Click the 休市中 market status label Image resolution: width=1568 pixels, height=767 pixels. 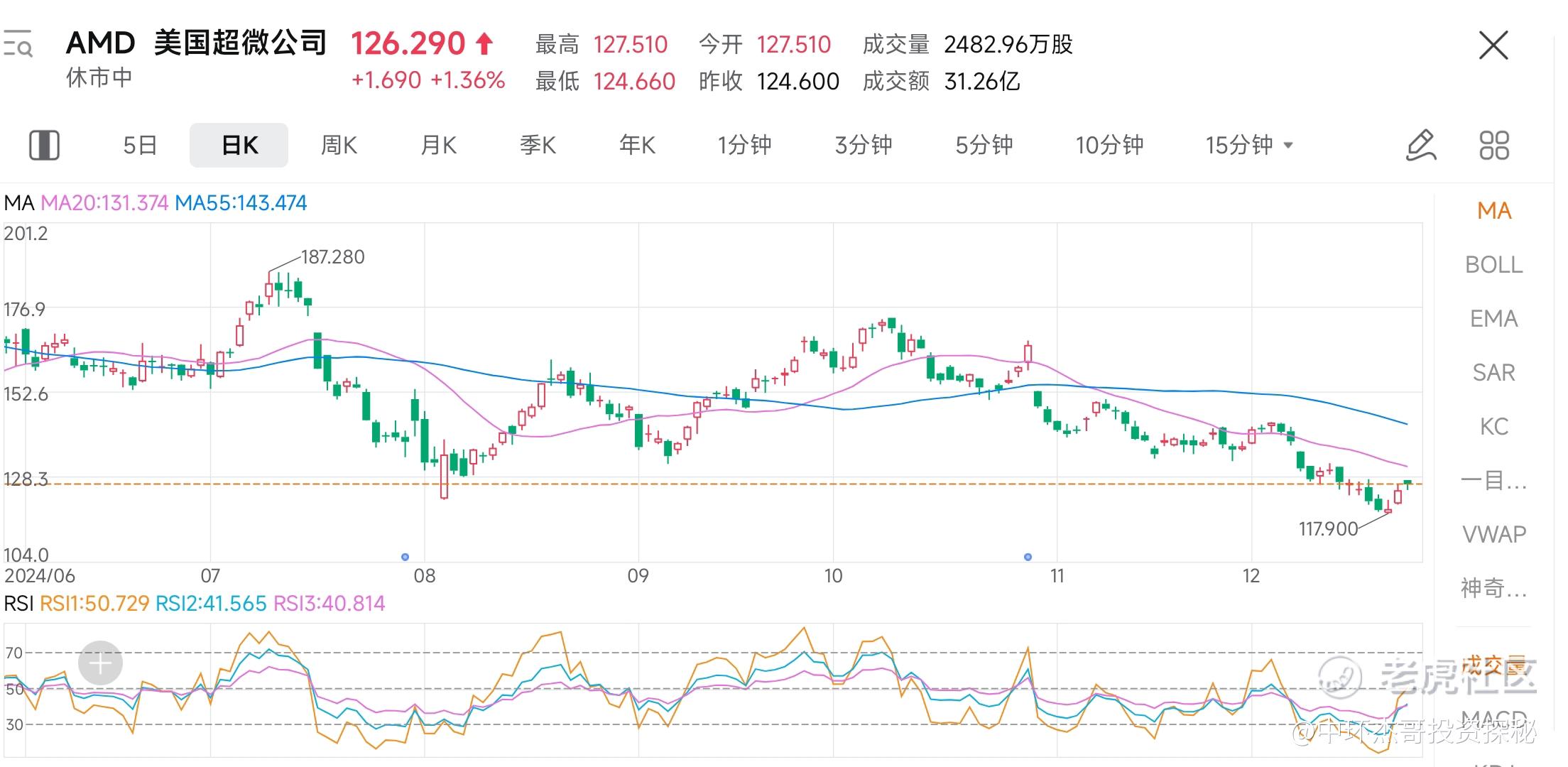(99, 77)
